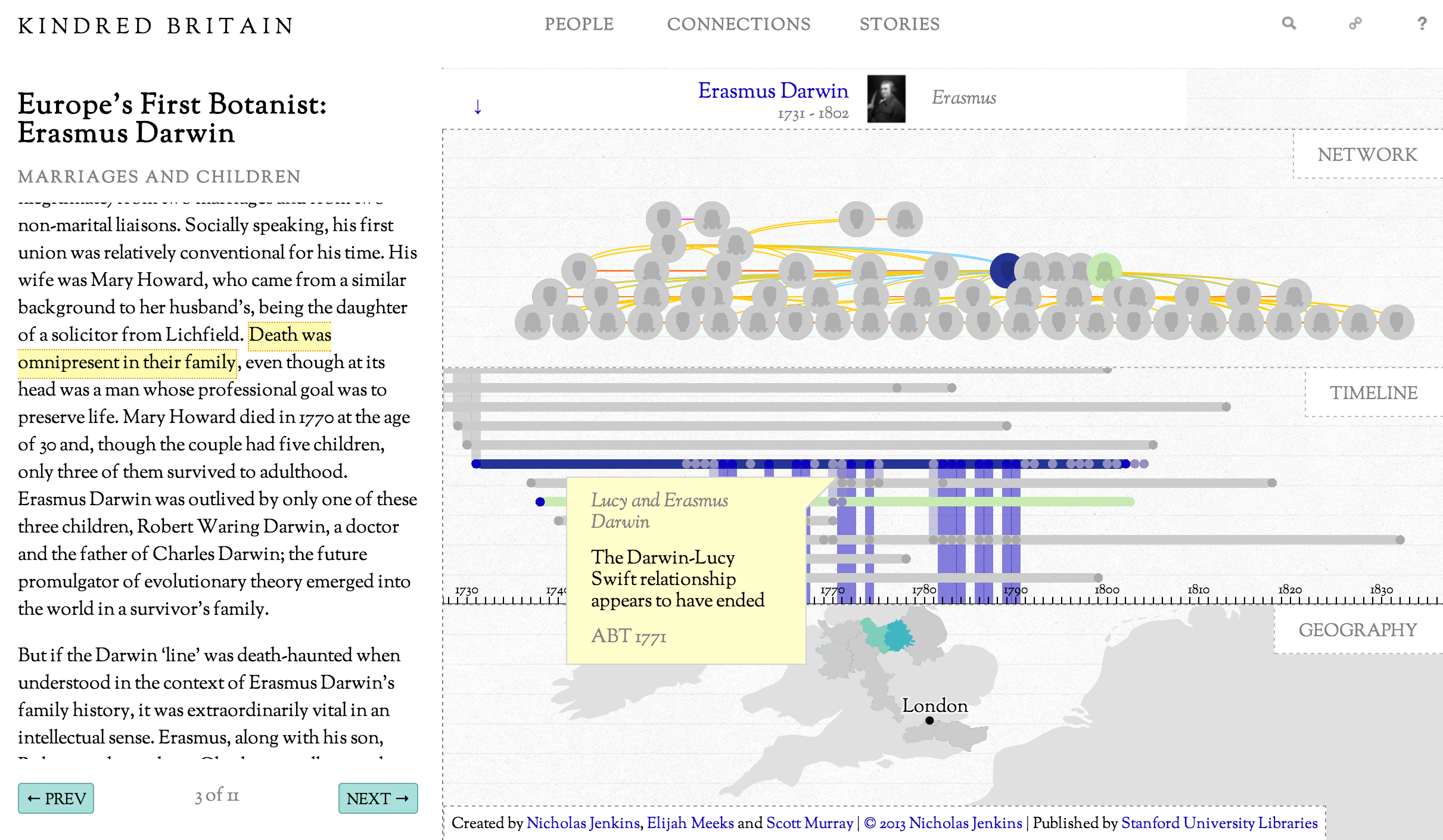Toggle the GEOGRAPHY panel

(x=1358, y=630)
